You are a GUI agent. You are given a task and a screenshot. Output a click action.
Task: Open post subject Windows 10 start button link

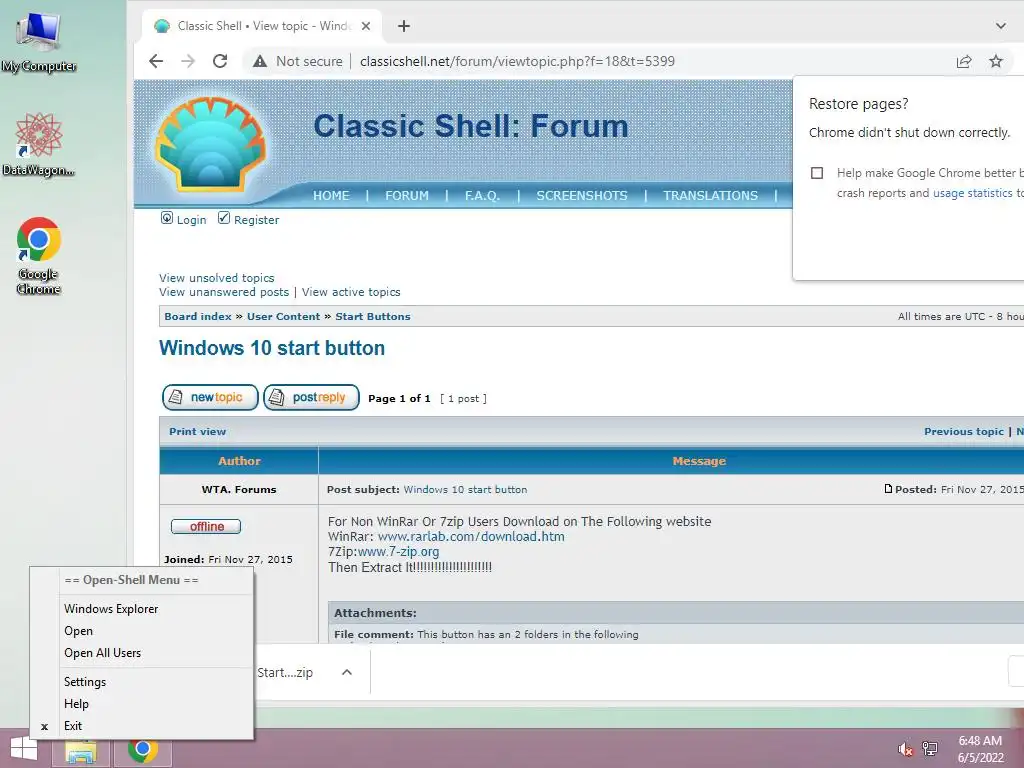point(465,490)
